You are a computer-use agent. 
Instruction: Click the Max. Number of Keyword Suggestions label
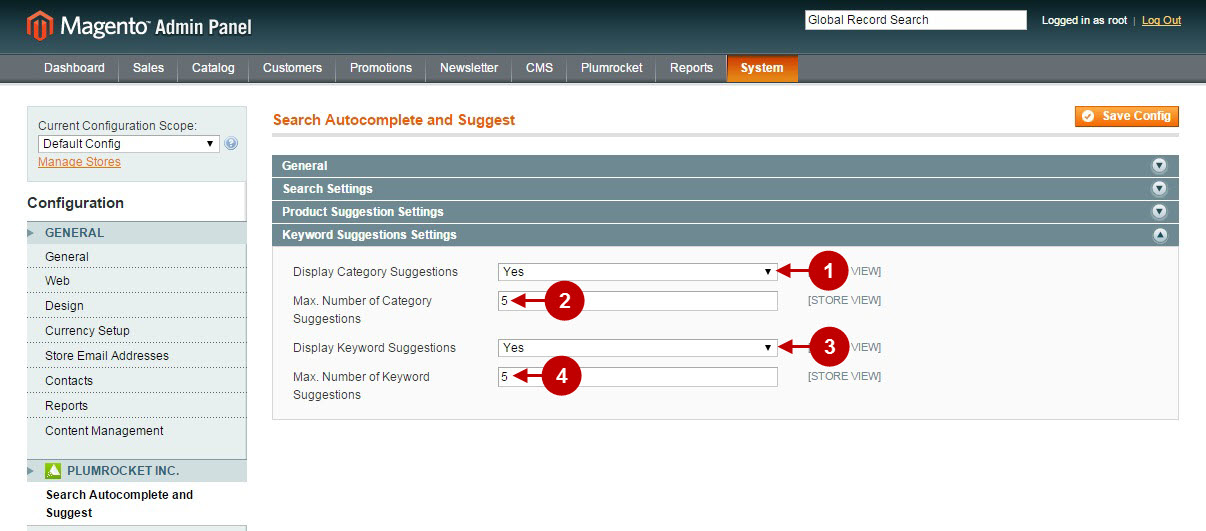[x=361, y=386]
